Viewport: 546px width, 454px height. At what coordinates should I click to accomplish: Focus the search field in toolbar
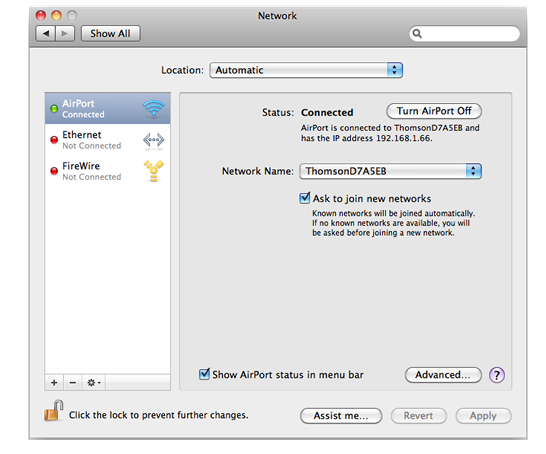click(465, 34)
